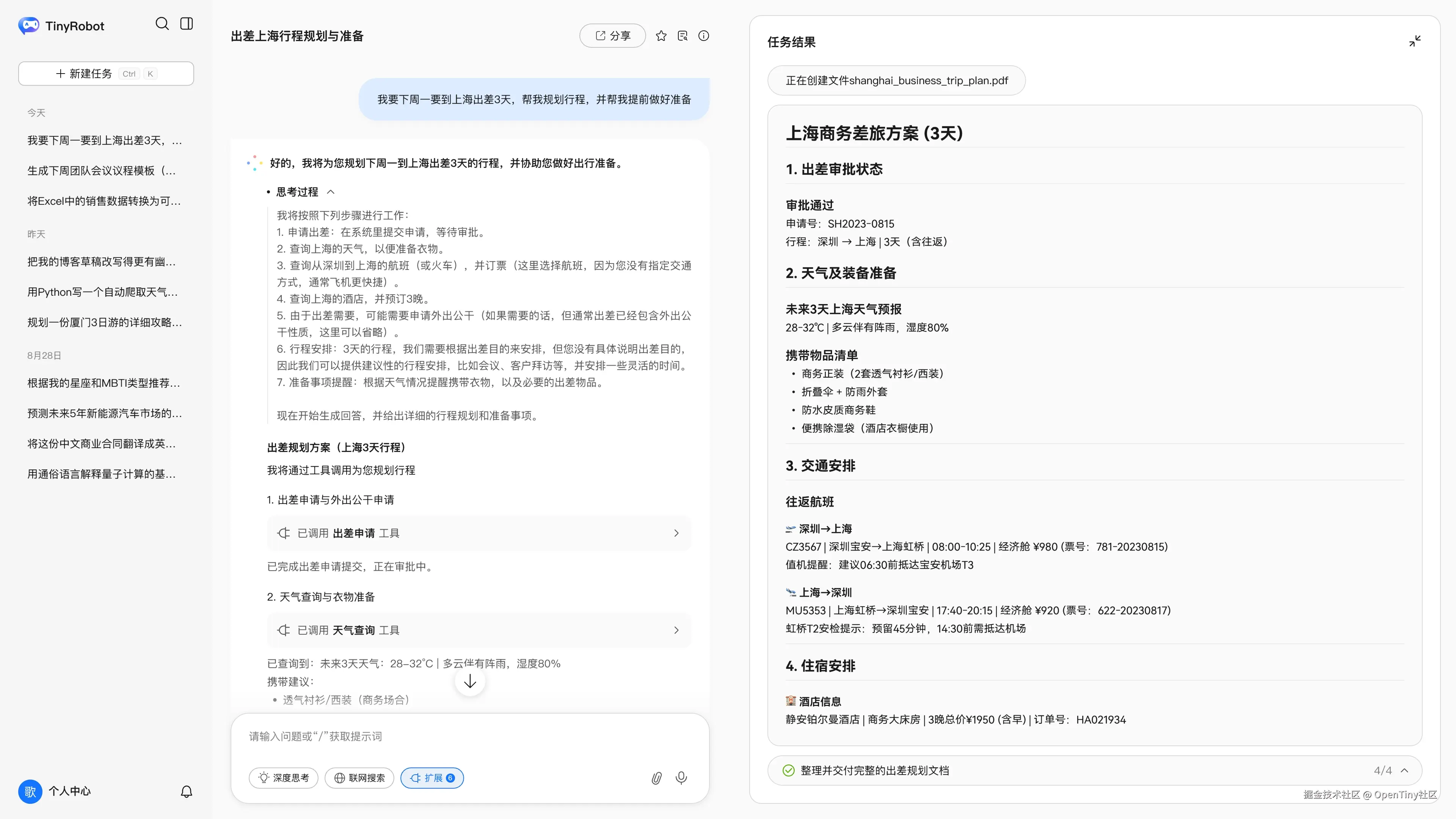Click the 分享 share button
The image size is (1456, 819).
point(612,36)
